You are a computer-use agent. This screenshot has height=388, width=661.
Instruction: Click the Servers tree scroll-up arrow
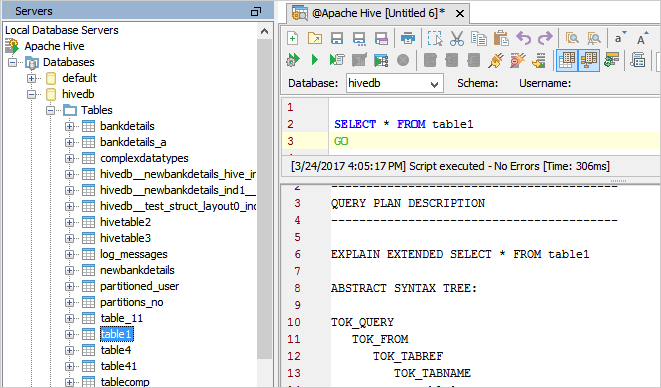(264, 31)
